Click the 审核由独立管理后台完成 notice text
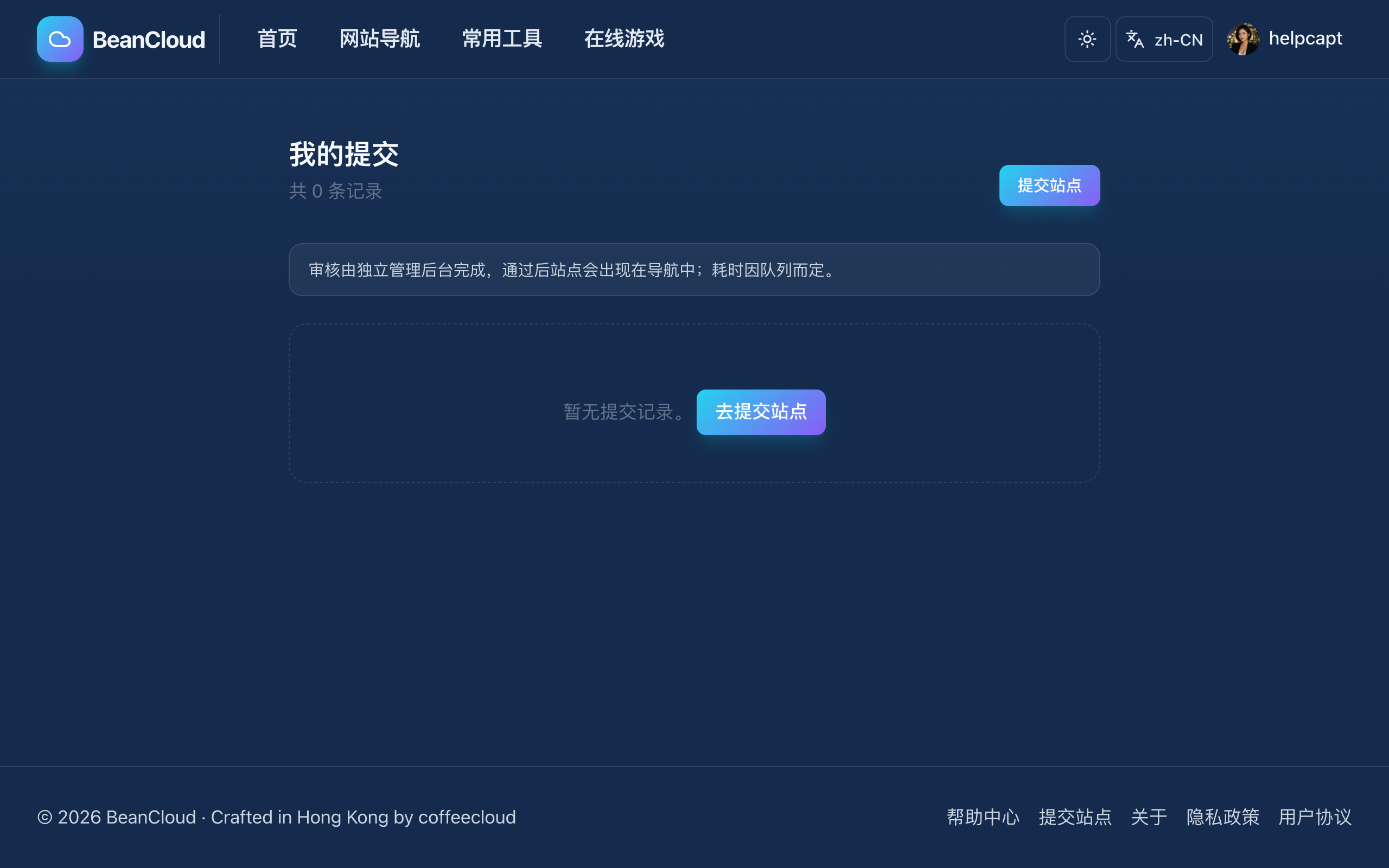1389x868 pixels. click(x=573, y=270)
